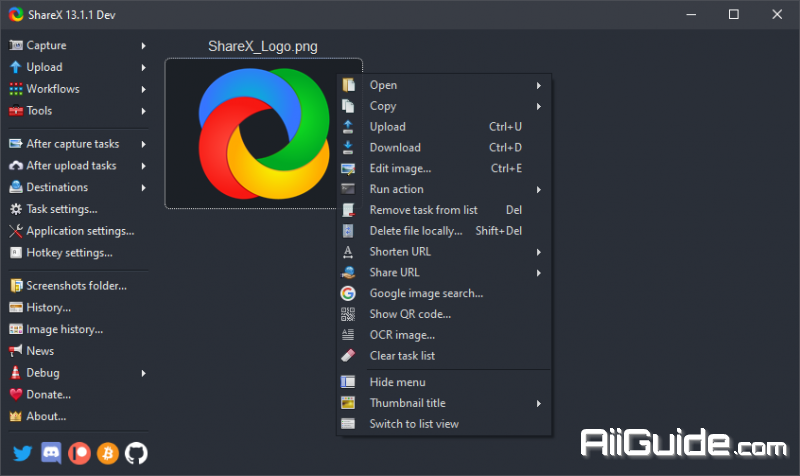Click the Capture camera icon
Image resolution: width=800 pixels, height=476 pixels.
[16, 45]
